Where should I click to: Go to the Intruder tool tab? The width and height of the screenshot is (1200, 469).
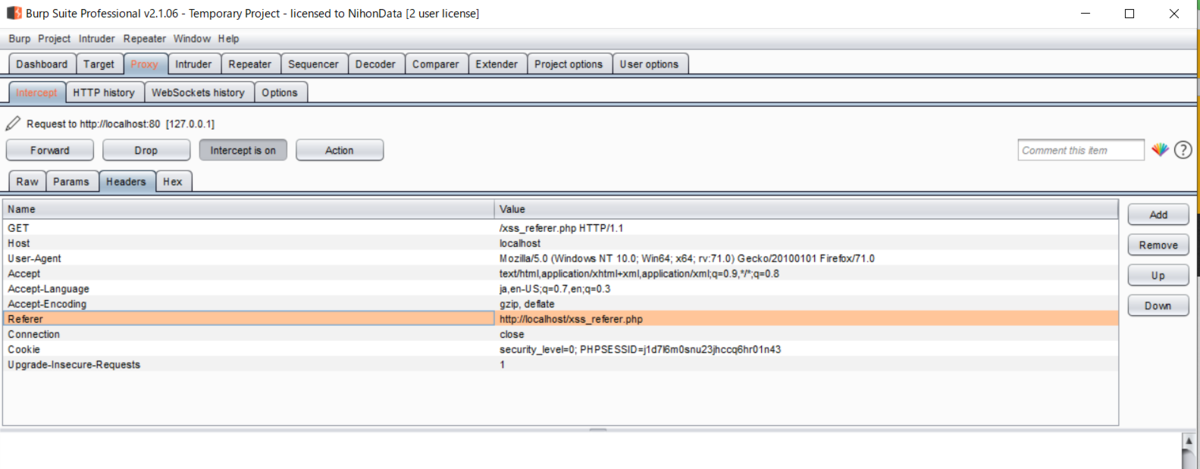(193, 64)
